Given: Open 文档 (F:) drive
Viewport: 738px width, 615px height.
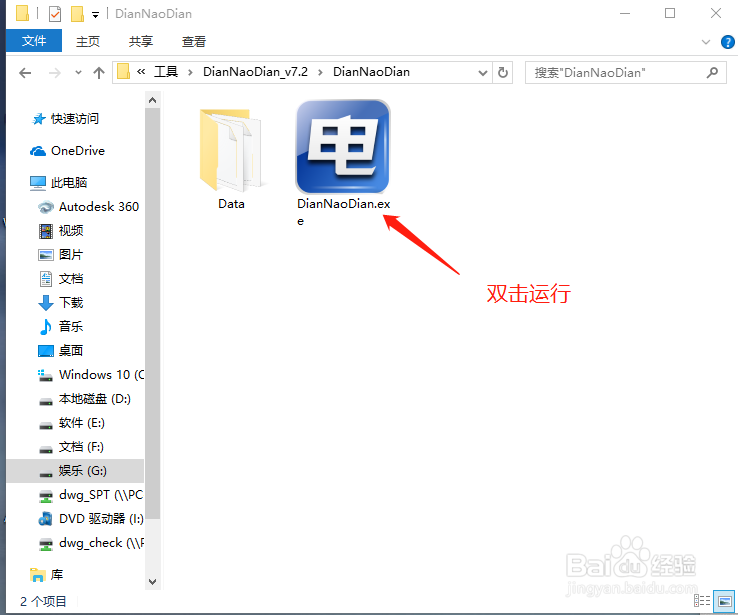Looking at the screenshot, I should (71, 447).
